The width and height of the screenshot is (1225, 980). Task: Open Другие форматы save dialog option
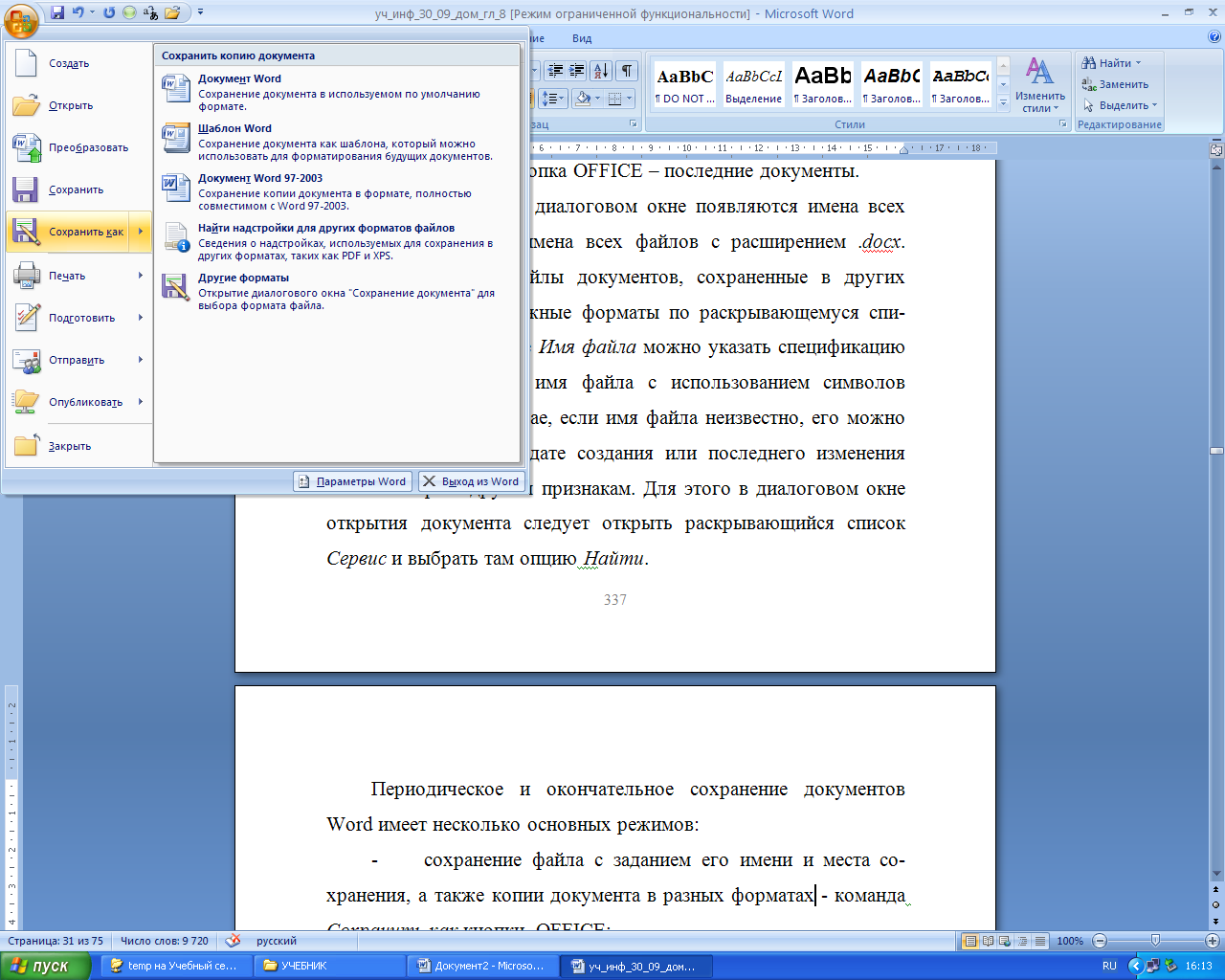click(337, 292)
